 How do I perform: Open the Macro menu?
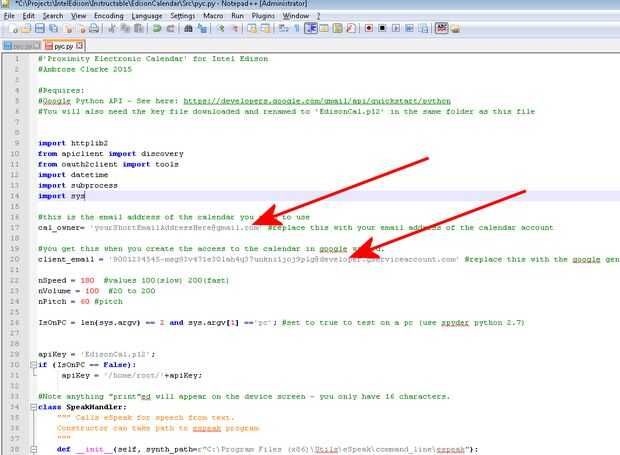213,16
